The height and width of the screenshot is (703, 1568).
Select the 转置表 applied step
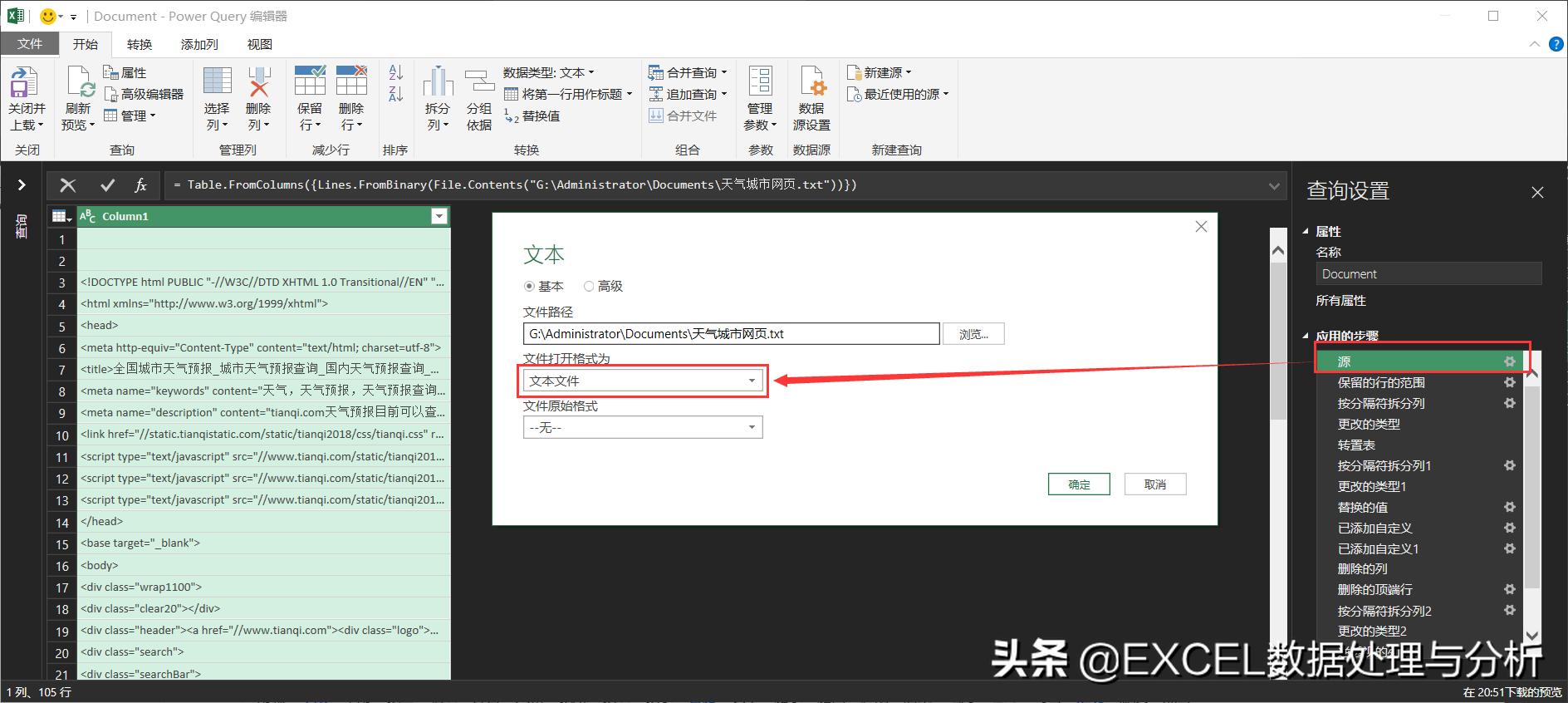(x=1356, y=445)
